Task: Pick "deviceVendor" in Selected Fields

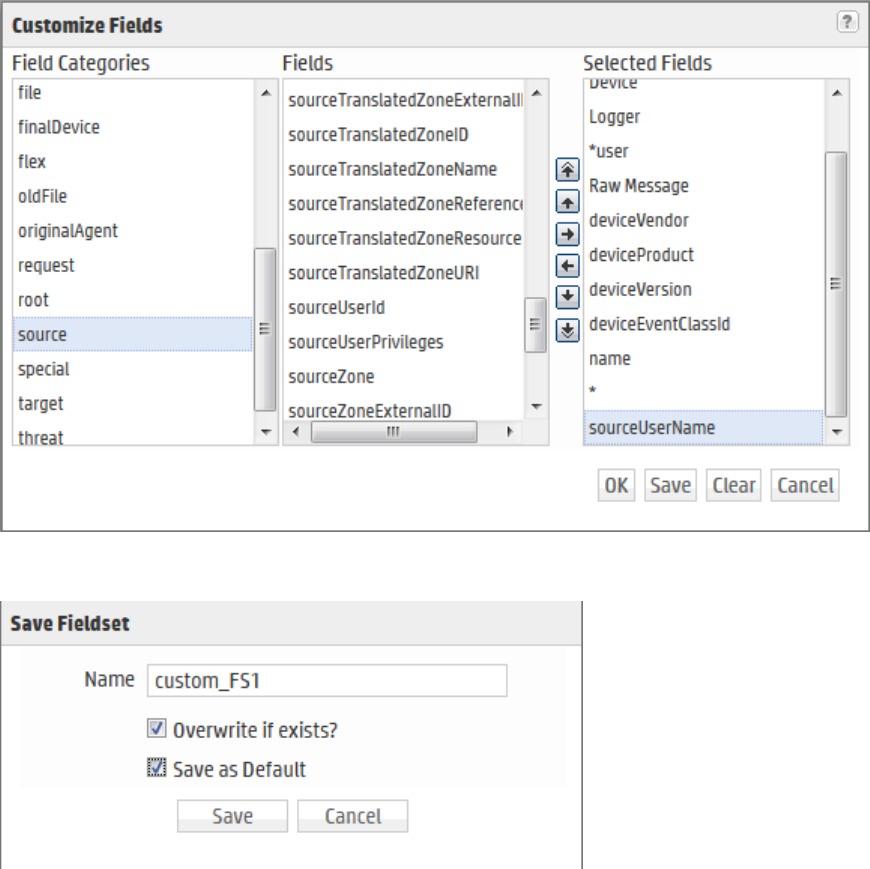Action: 639,220
